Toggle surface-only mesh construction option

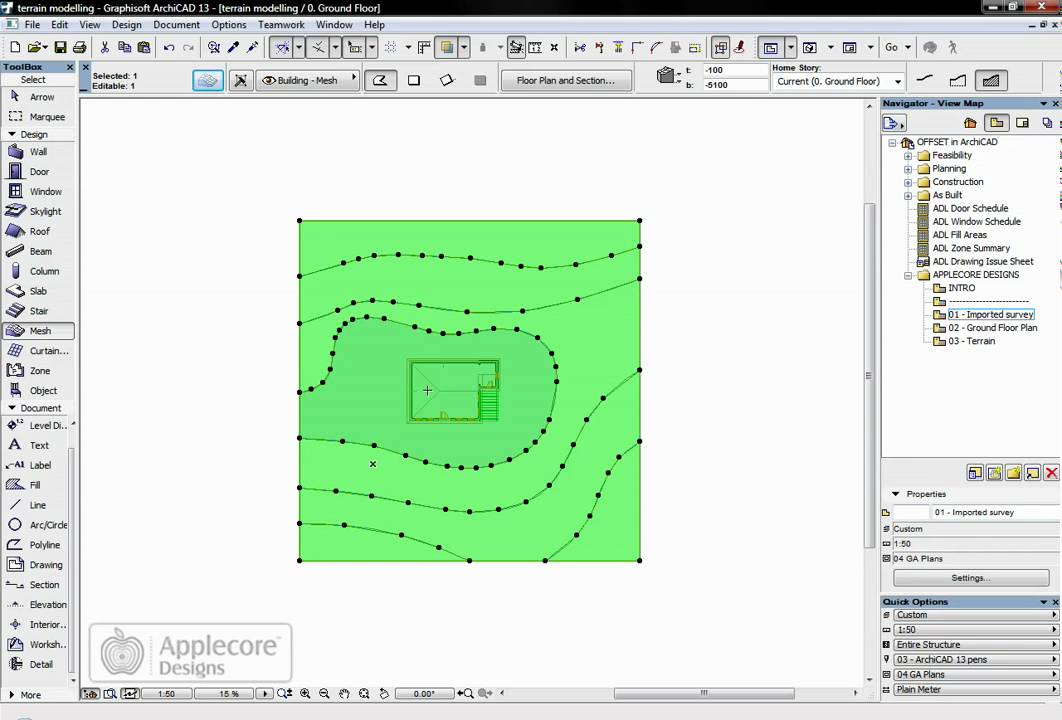[x=925, y=80]
